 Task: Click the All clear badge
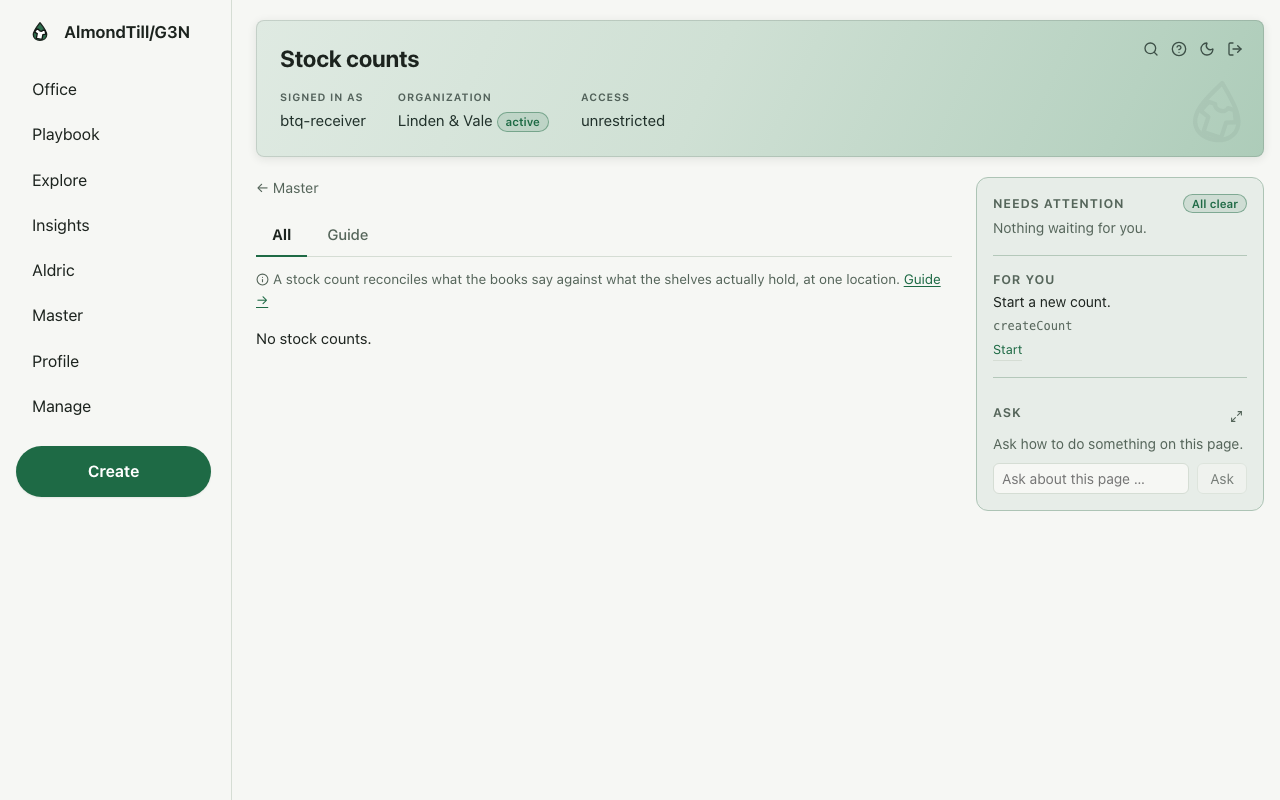click(x=1214, y=204)
